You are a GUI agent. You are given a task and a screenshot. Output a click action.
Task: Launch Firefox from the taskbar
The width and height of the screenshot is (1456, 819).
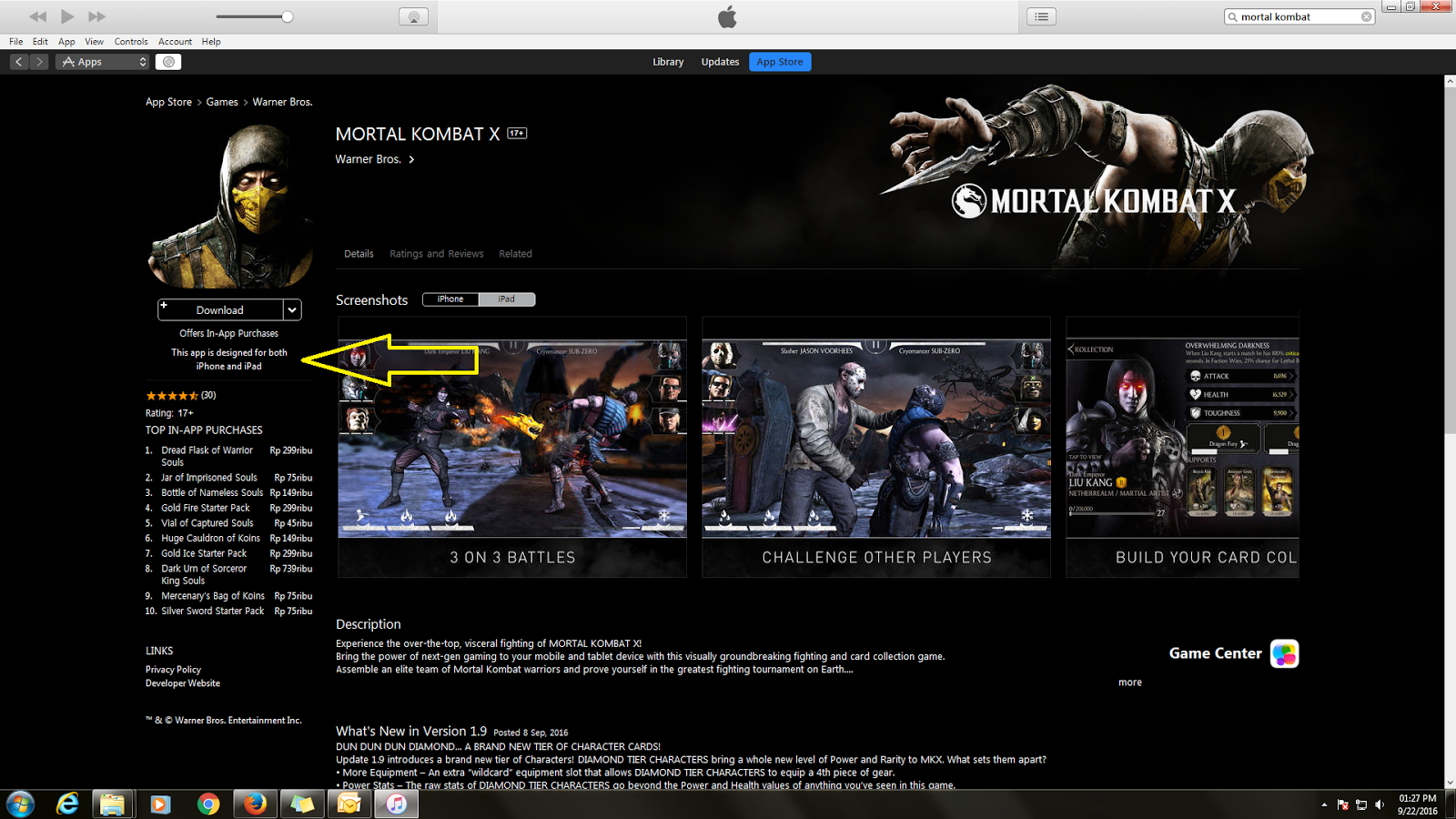click(255, 804)
